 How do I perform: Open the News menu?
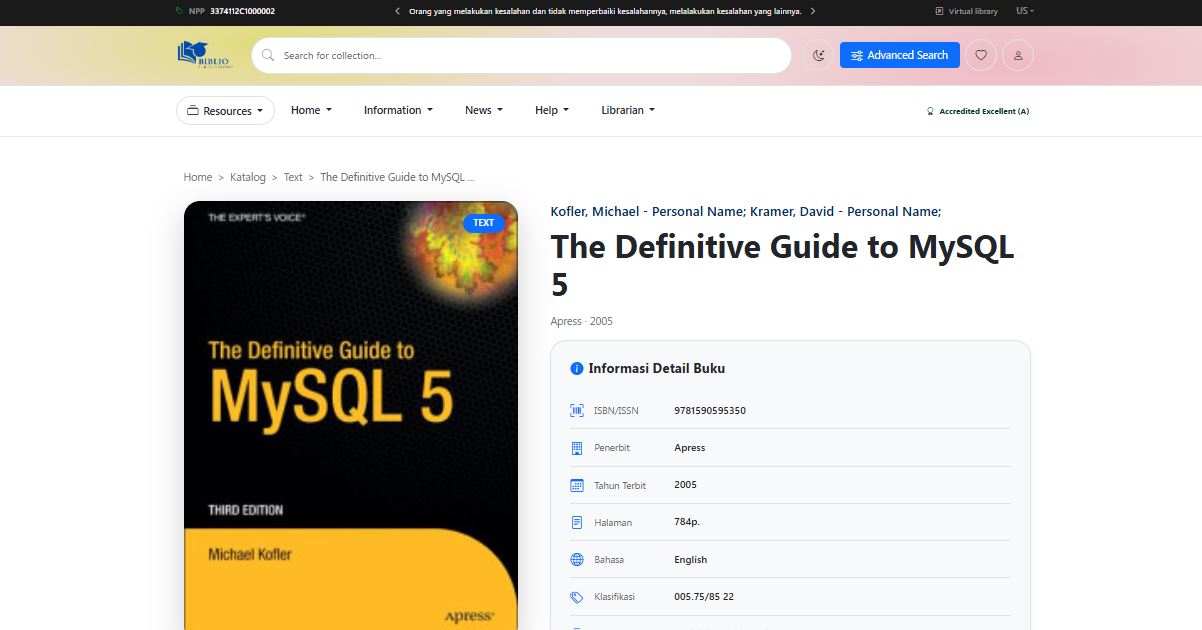point(484,110)
